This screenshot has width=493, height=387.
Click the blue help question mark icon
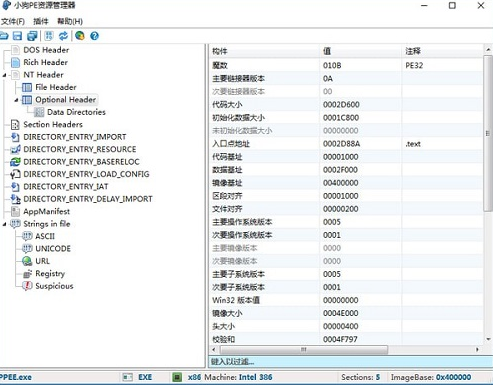click(95, 36)
